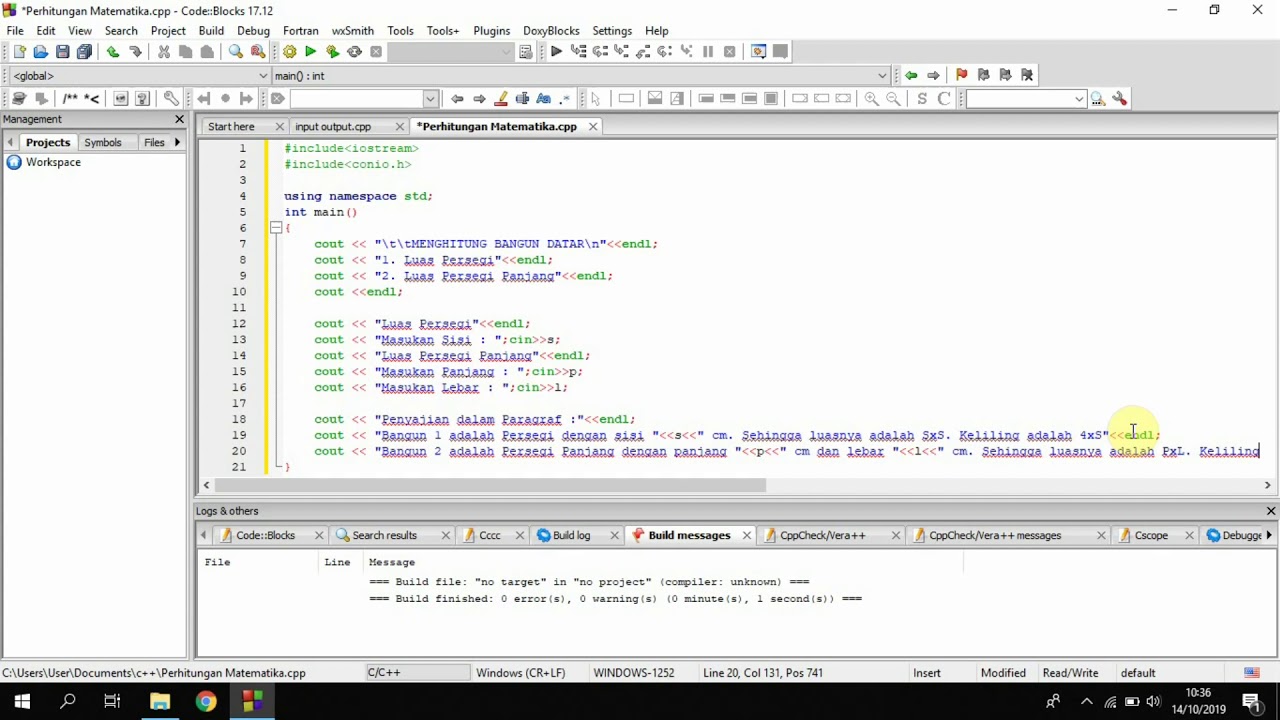Open settings with the wrench icon near the search box
The height and width of the screenshot is (720, 1280).
(x=1119, y=98)
